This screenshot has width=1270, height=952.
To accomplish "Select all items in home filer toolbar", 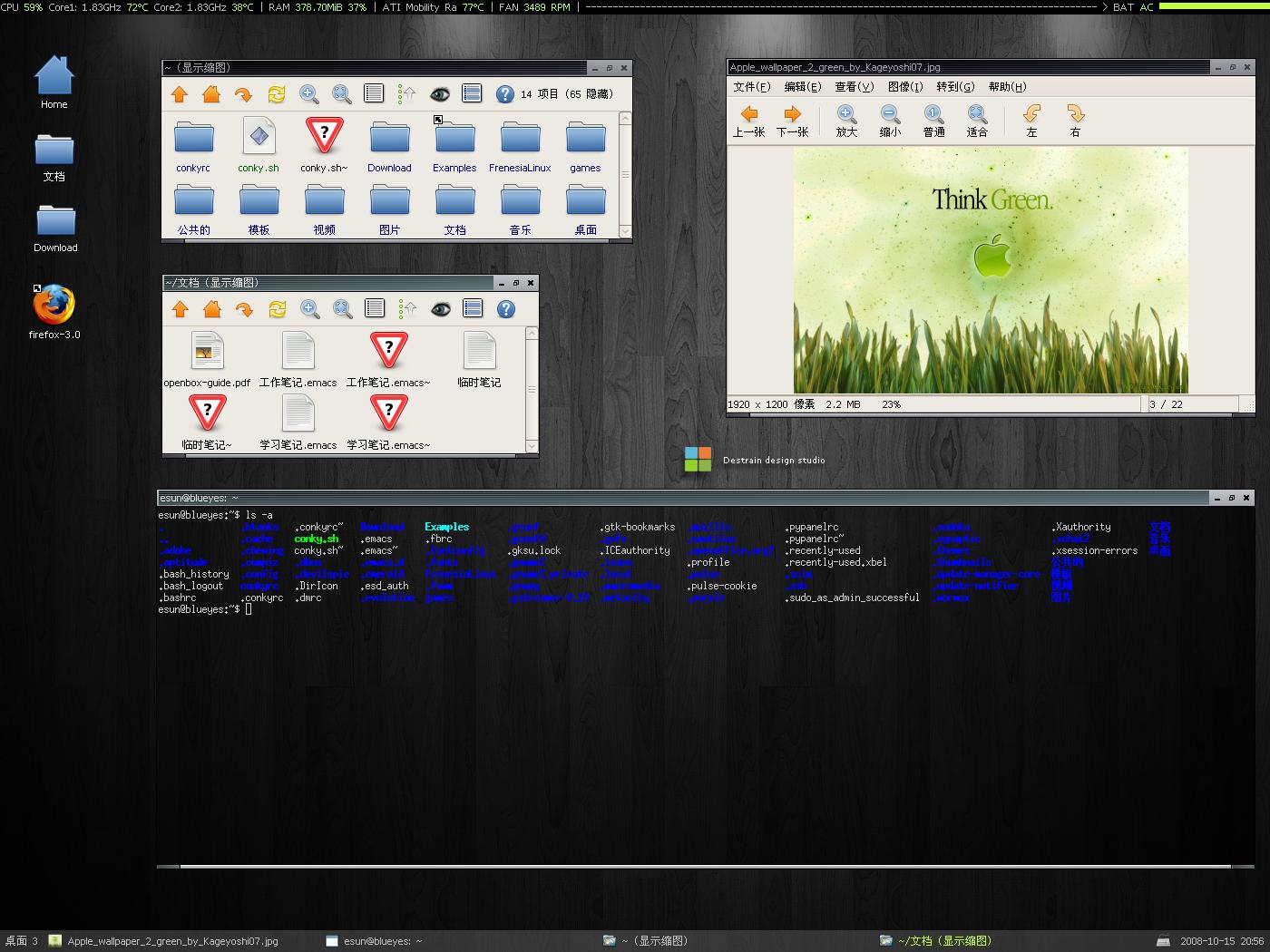I will click(472, 93).
